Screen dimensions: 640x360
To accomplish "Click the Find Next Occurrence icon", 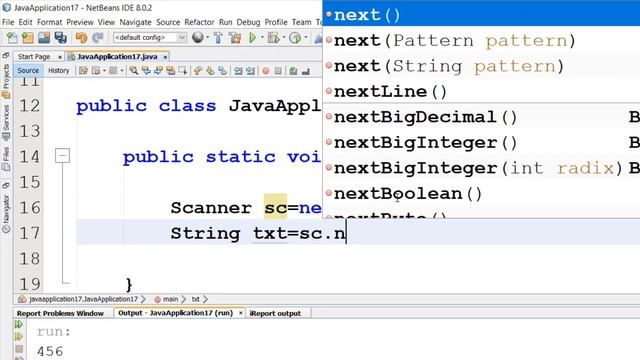I will pyautogui.click(x=158, y=71).
